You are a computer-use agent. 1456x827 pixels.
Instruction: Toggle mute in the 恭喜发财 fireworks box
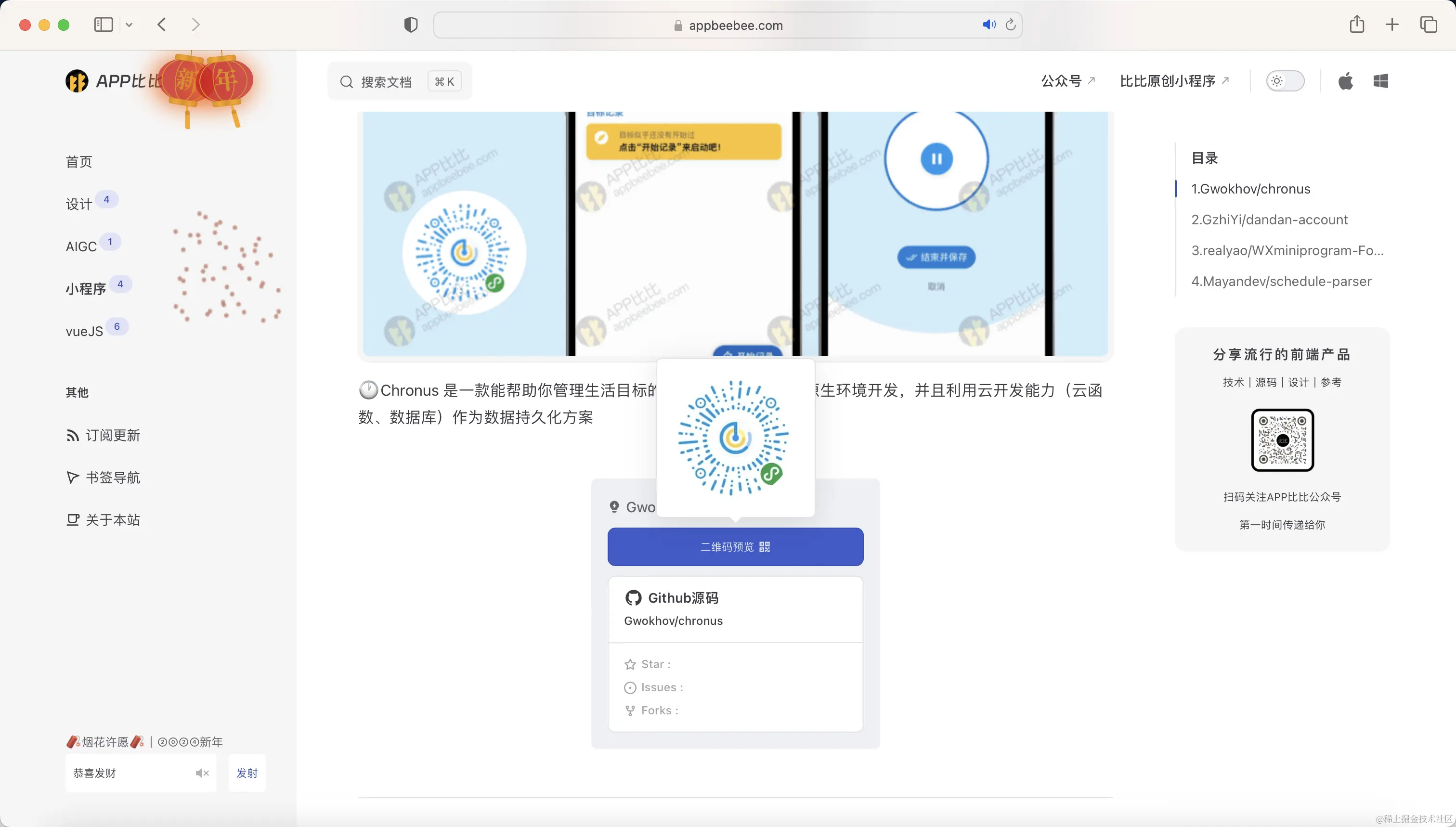pos(202,773)
